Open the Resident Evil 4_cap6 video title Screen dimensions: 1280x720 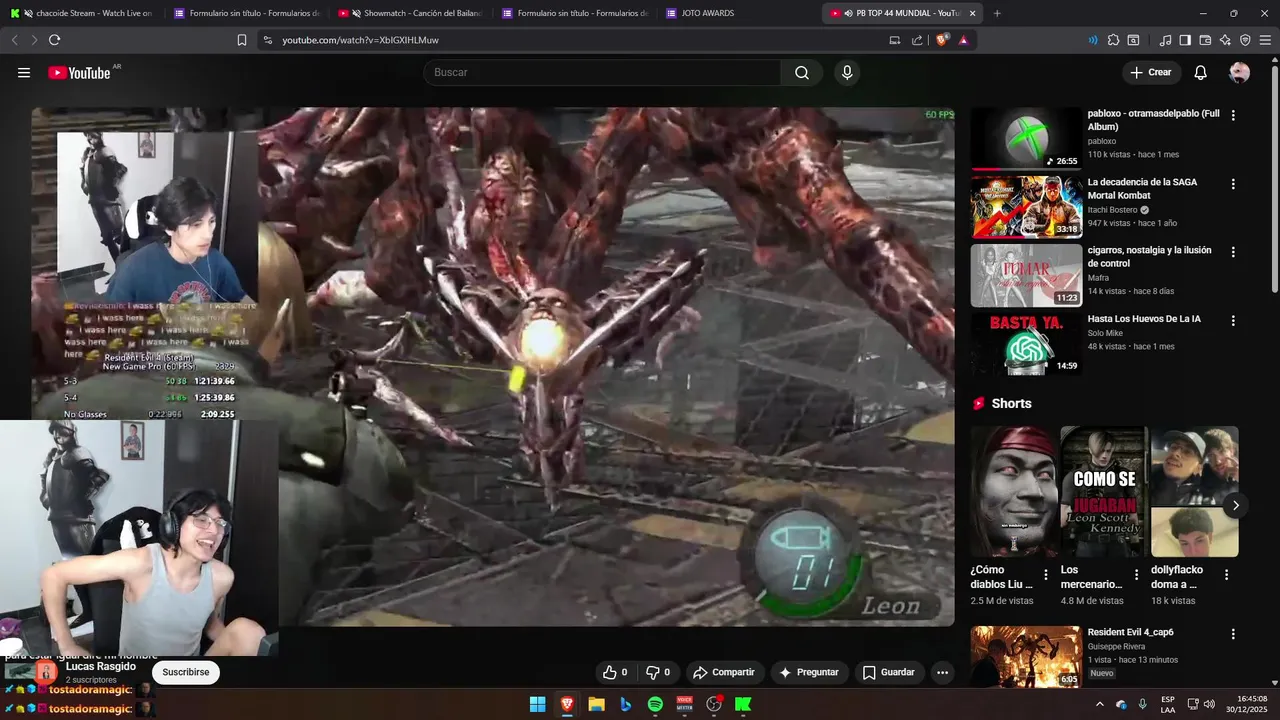click(x=1130, y=632)
